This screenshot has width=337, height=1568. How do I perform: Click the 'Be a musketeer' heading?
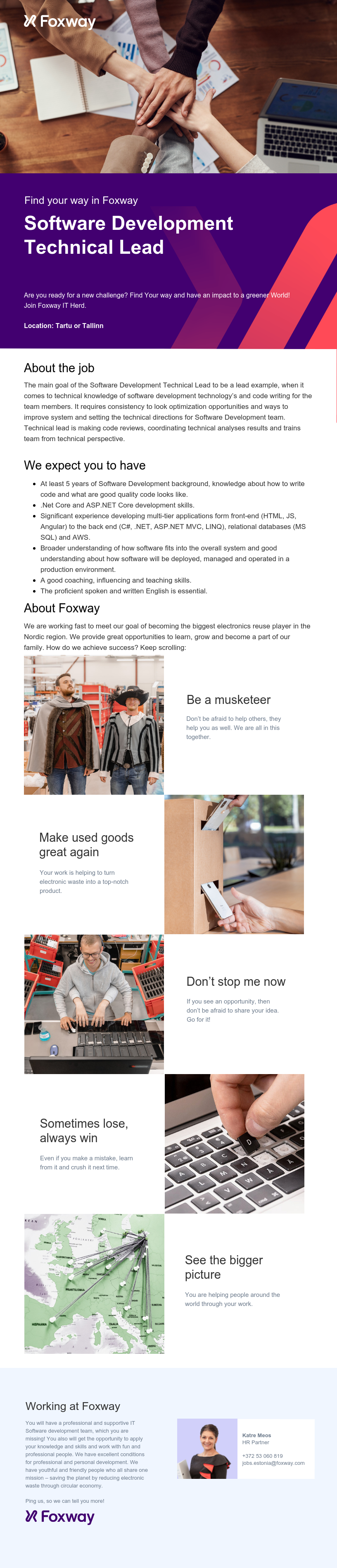click(x=228, y=700)
